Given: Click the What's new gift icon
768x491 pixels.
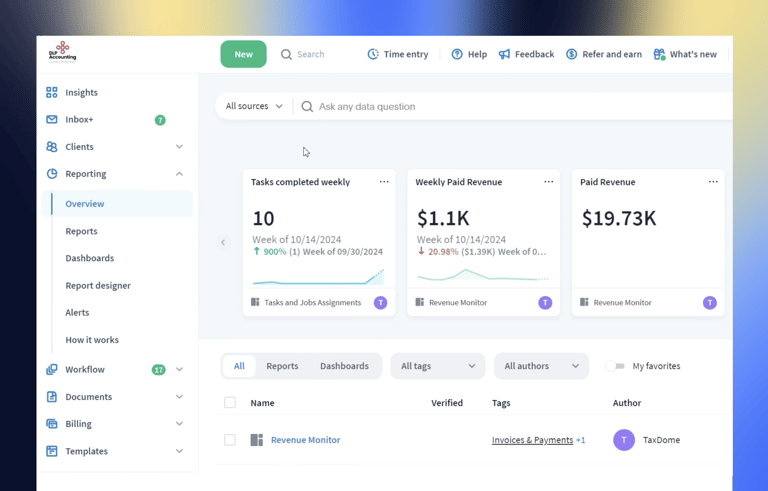Looking at the screenshot, I should (659, 54).
